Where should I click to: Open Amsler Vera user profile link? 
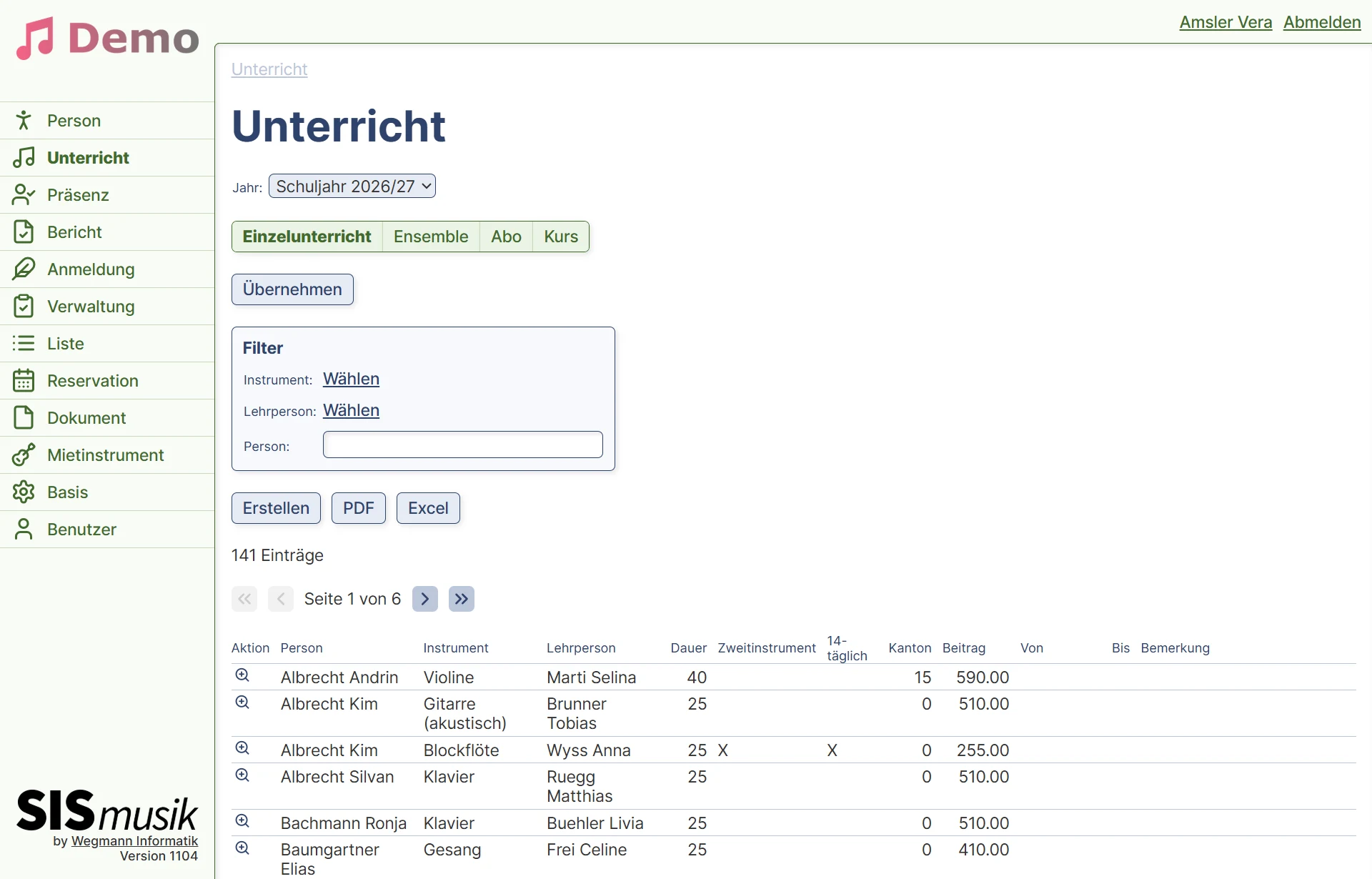1226,22
